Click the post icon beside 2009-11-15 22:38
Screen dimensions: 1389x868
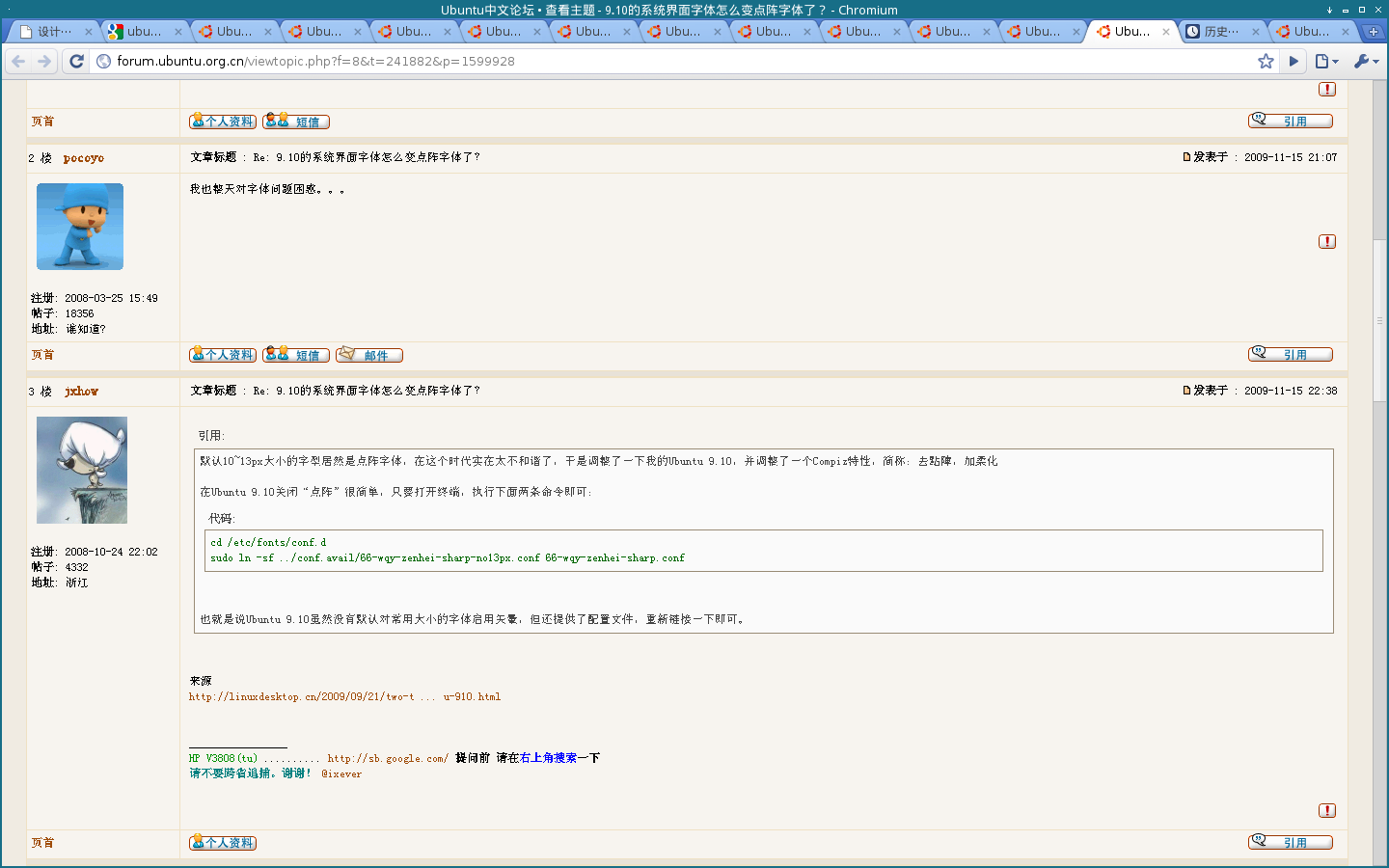click(1186, 391)
